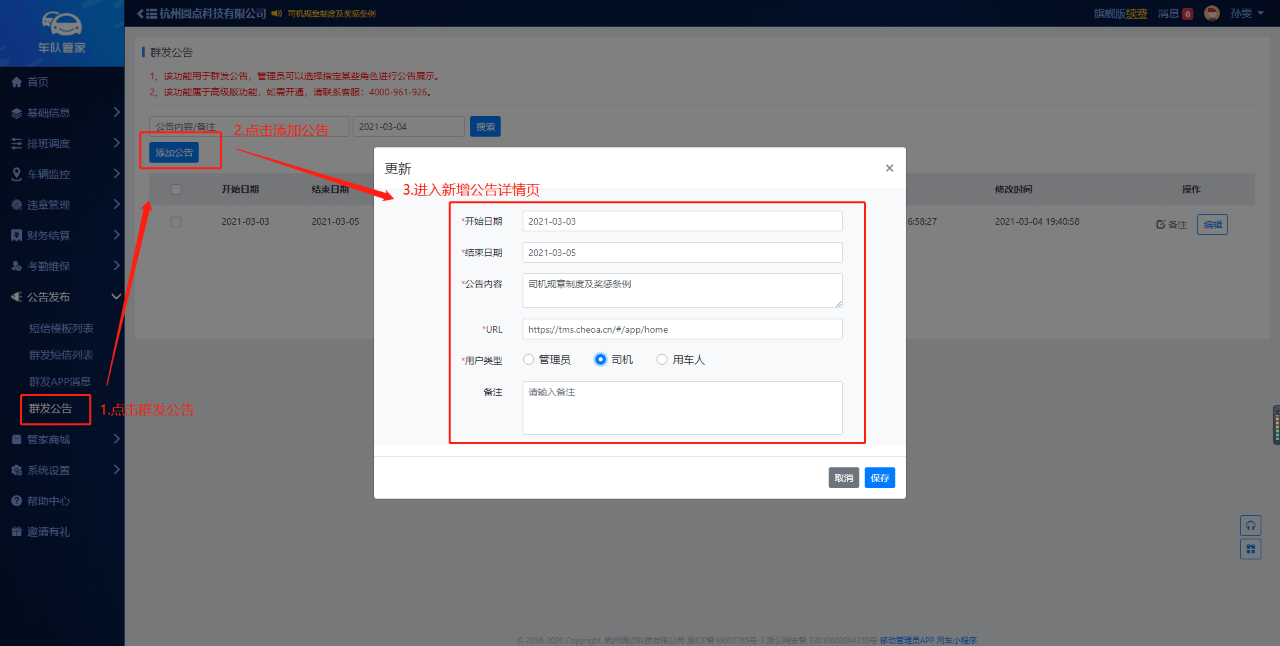
Task: Click the gift icon at bottom right
Action: [x=1250, y=549]
